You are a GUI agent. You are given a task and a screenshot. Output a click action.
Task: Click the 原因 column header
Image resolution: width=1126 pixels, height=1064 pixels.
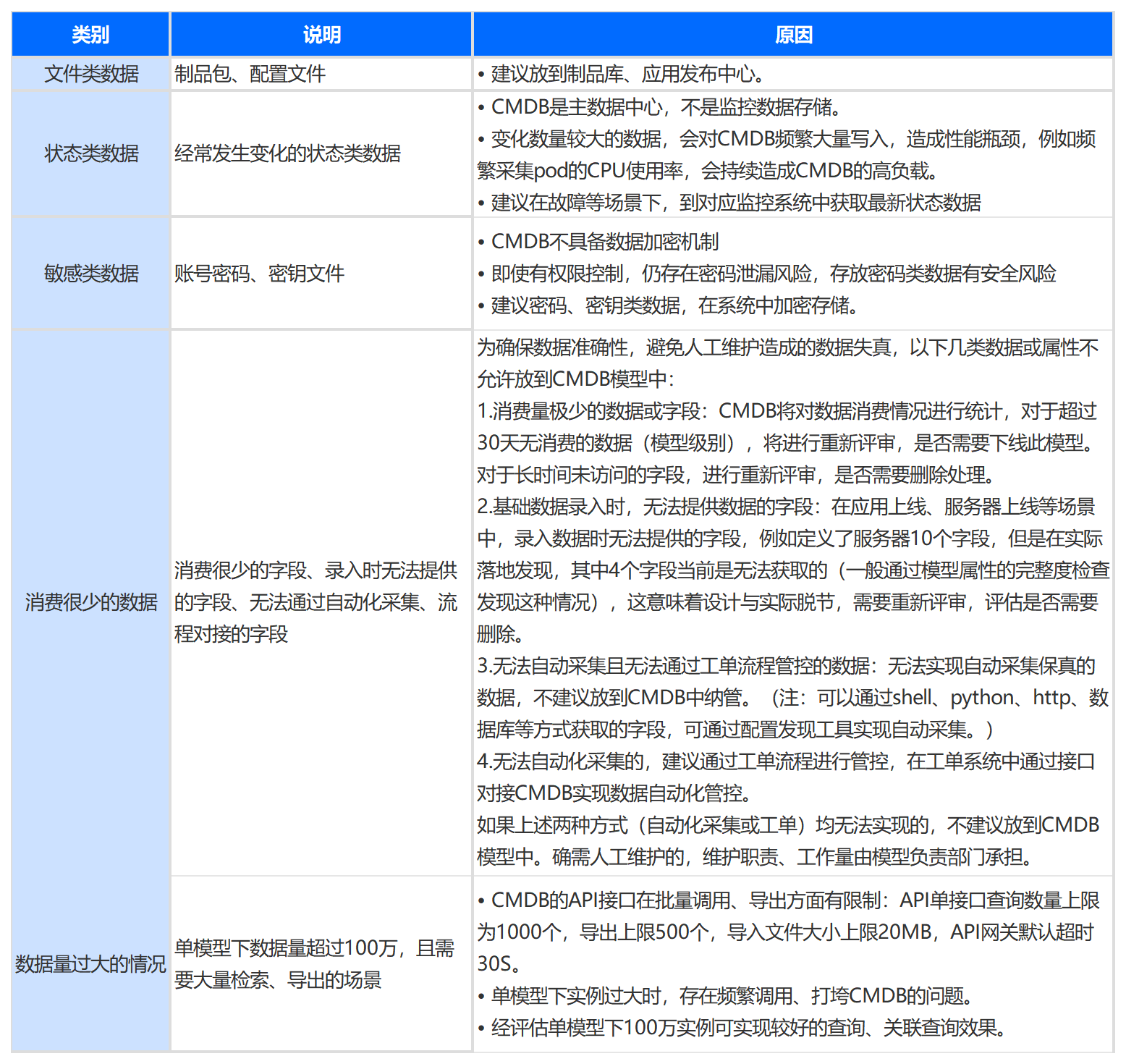[x=793, y=34]
